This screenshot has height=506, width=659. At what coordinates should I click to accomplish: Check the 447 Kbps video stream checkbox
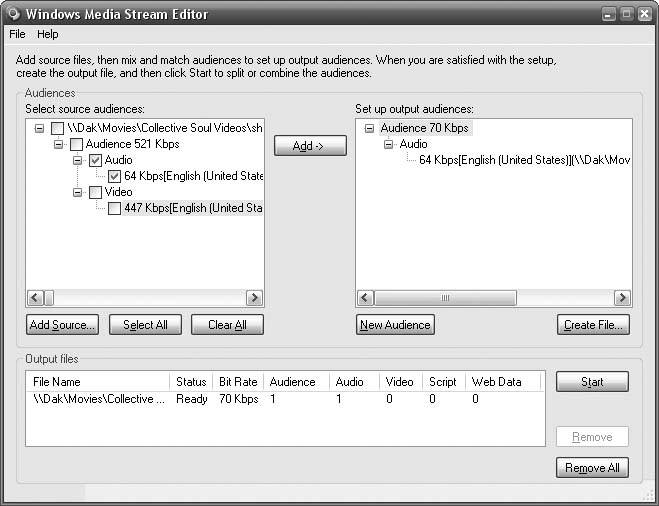pyautogui.click(x=115, y=208)
